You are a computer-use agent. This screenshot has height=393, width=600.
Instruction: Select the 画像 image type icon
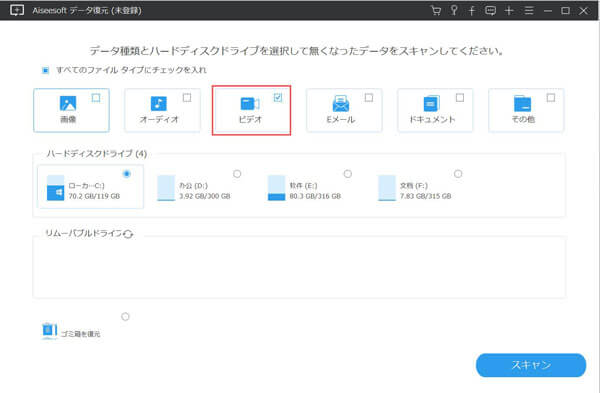(x=68, y=103)
